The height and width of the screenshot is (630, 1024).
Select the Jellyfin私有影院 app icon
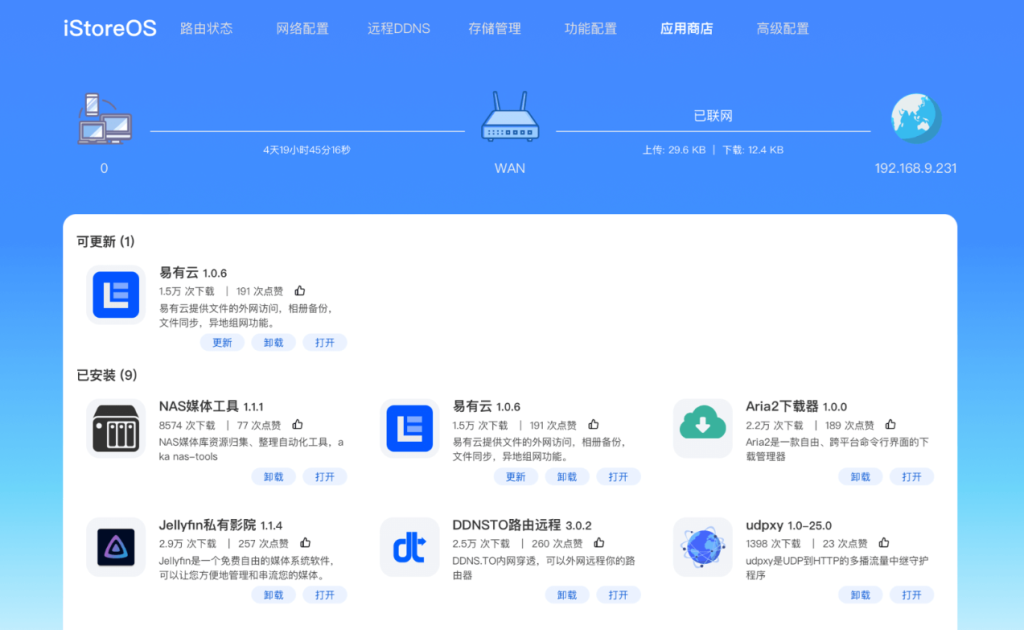coord(116,547)
